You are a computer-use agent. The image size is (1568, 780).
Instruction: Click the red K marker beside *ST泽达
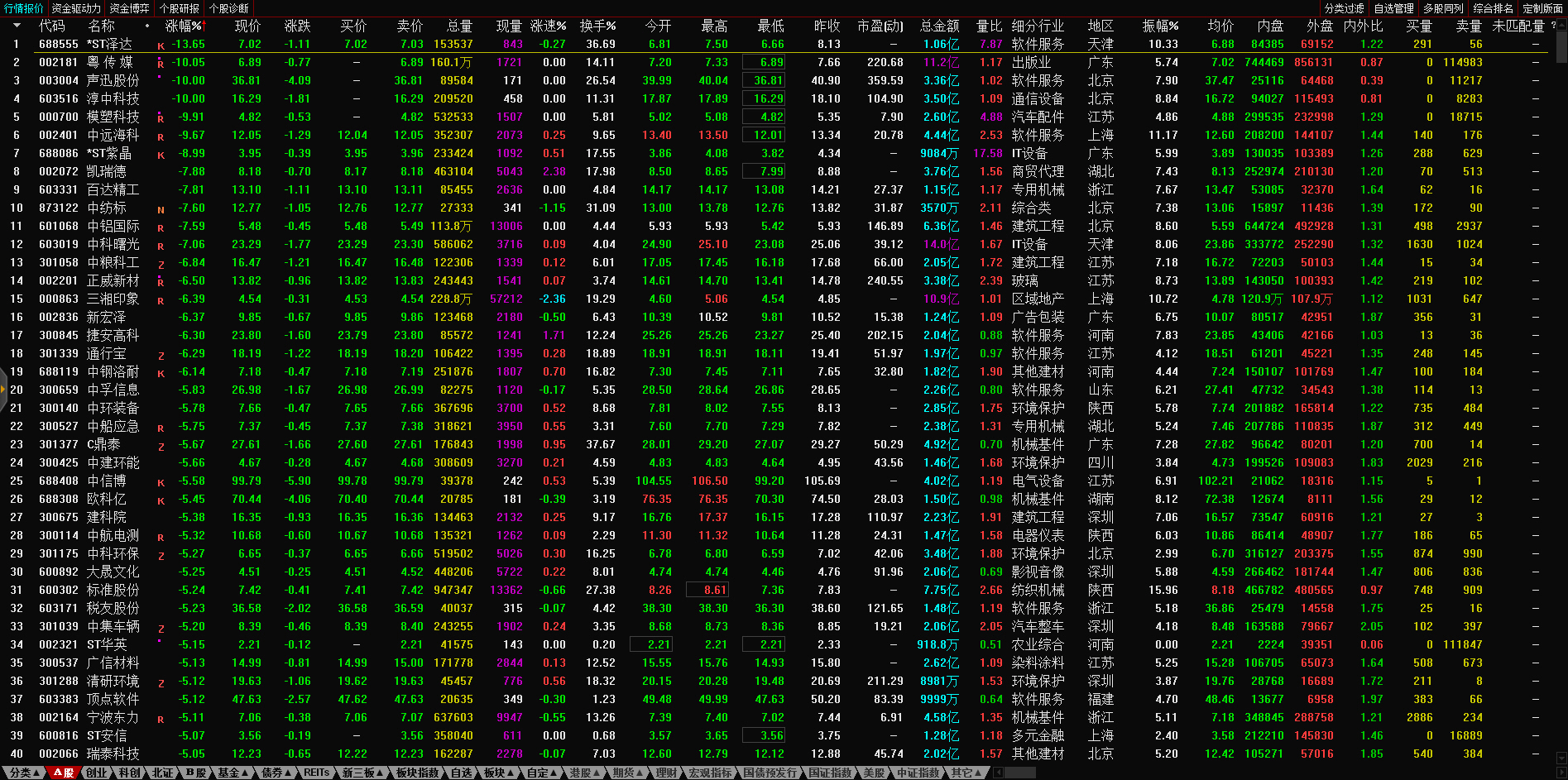[x=161, y=46]
